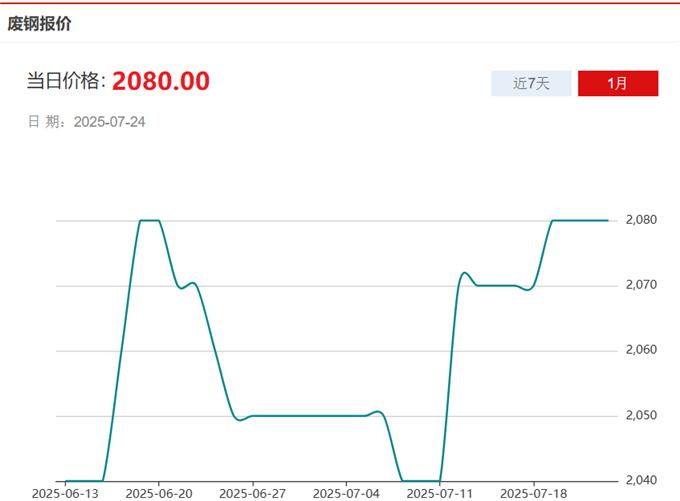
Task: Click y-axis value 2,050
Action: coord(641,416)
